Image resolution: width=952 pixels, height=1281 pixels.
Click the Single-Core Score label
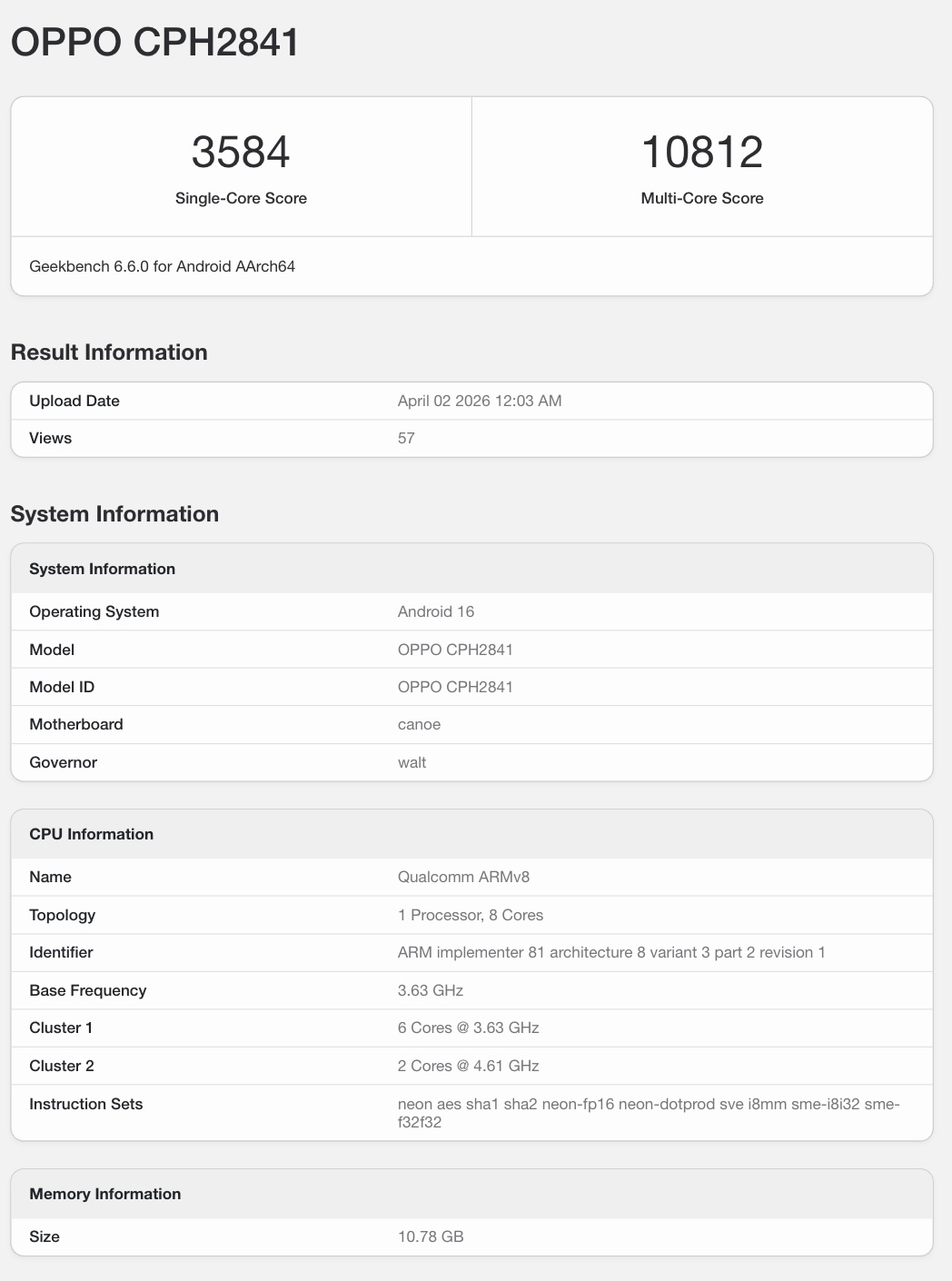pyautogui.click(x=241, y=198)
